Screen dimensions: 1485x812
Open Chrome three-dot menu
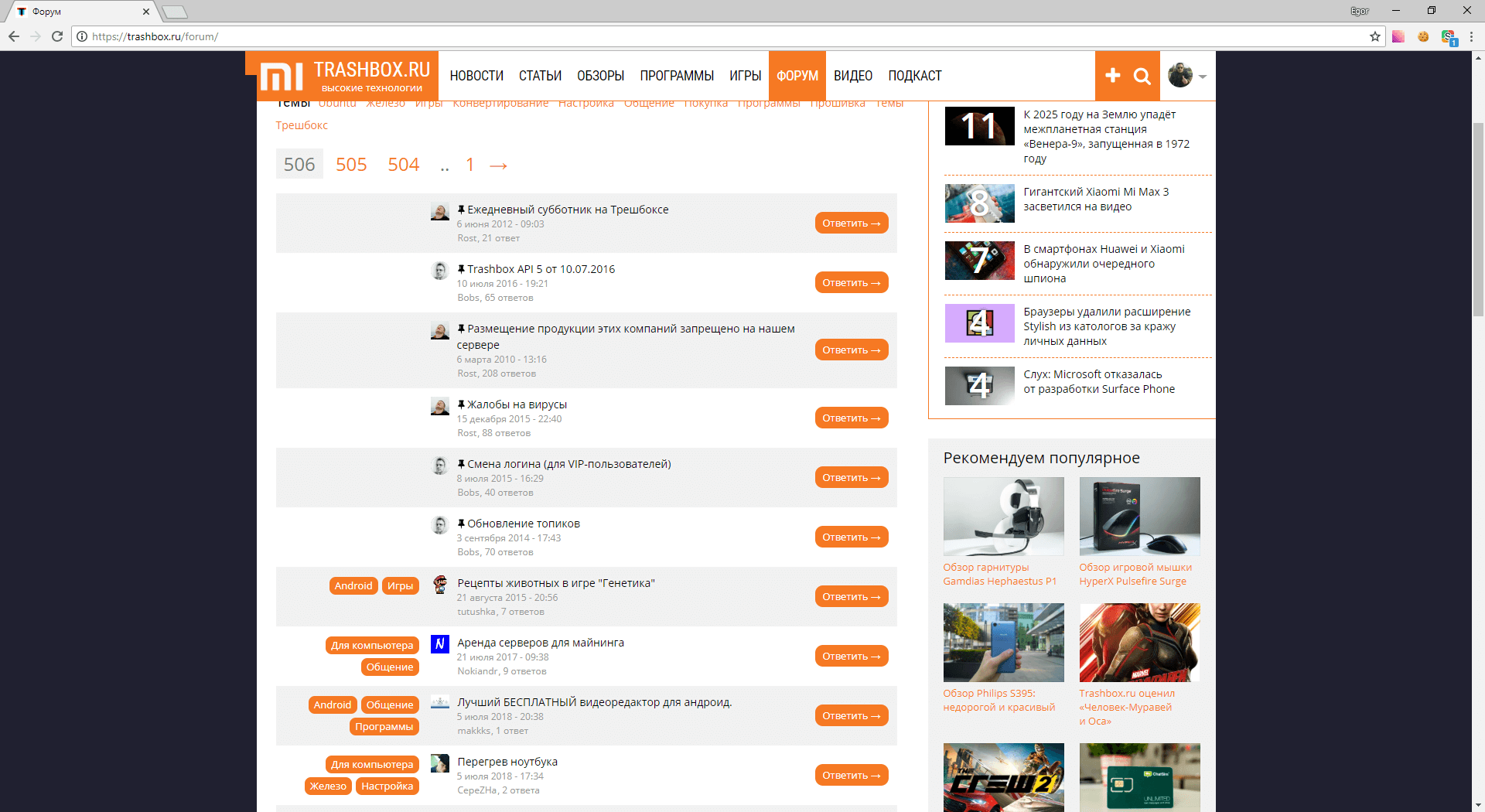pos(1471,36)
